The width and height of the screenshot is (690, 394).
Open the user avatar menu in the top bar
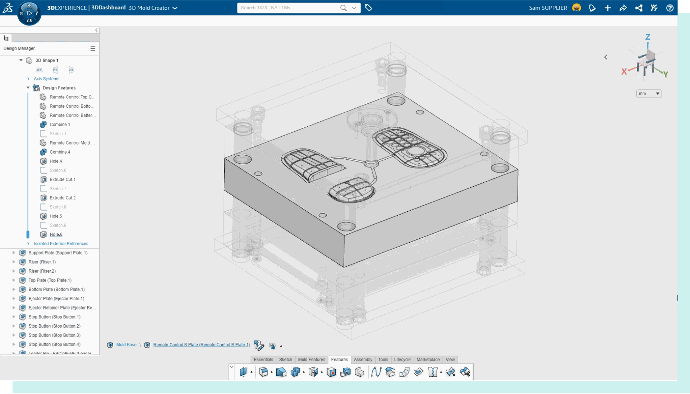576,7
